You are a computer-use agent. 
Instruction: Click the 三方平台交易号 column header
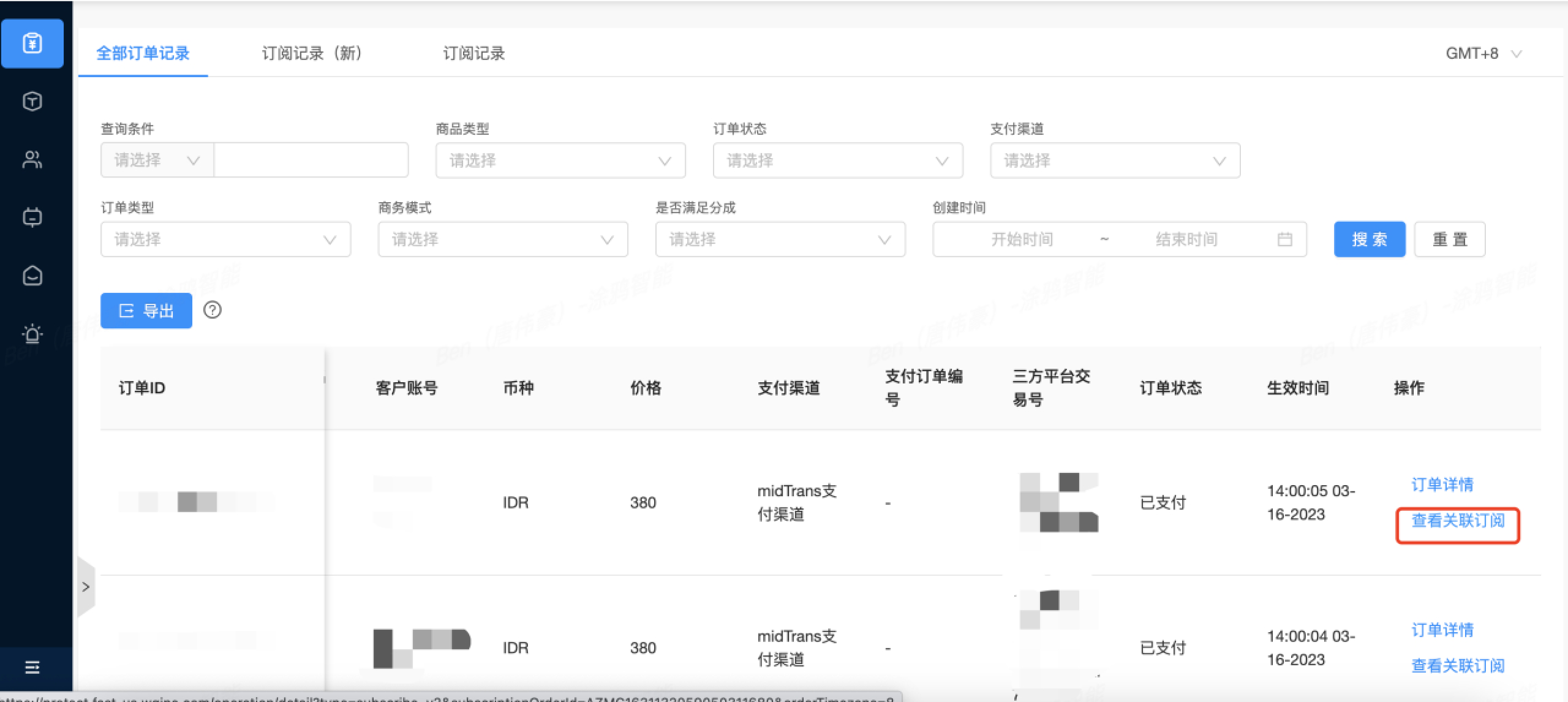pyautogui.click(x=1051, y=388)
